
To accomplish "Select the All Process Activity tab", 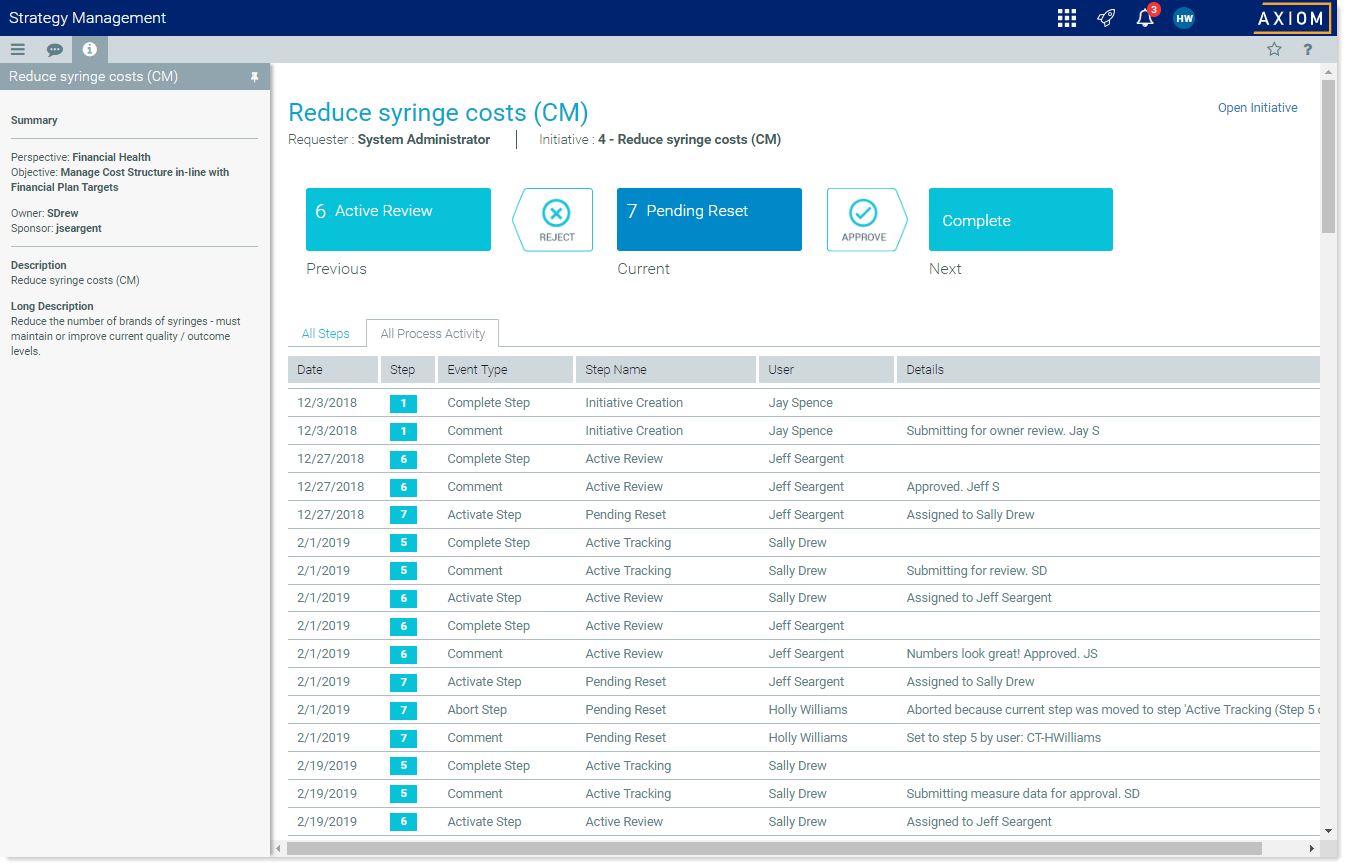I will click(x=432, y=334).
